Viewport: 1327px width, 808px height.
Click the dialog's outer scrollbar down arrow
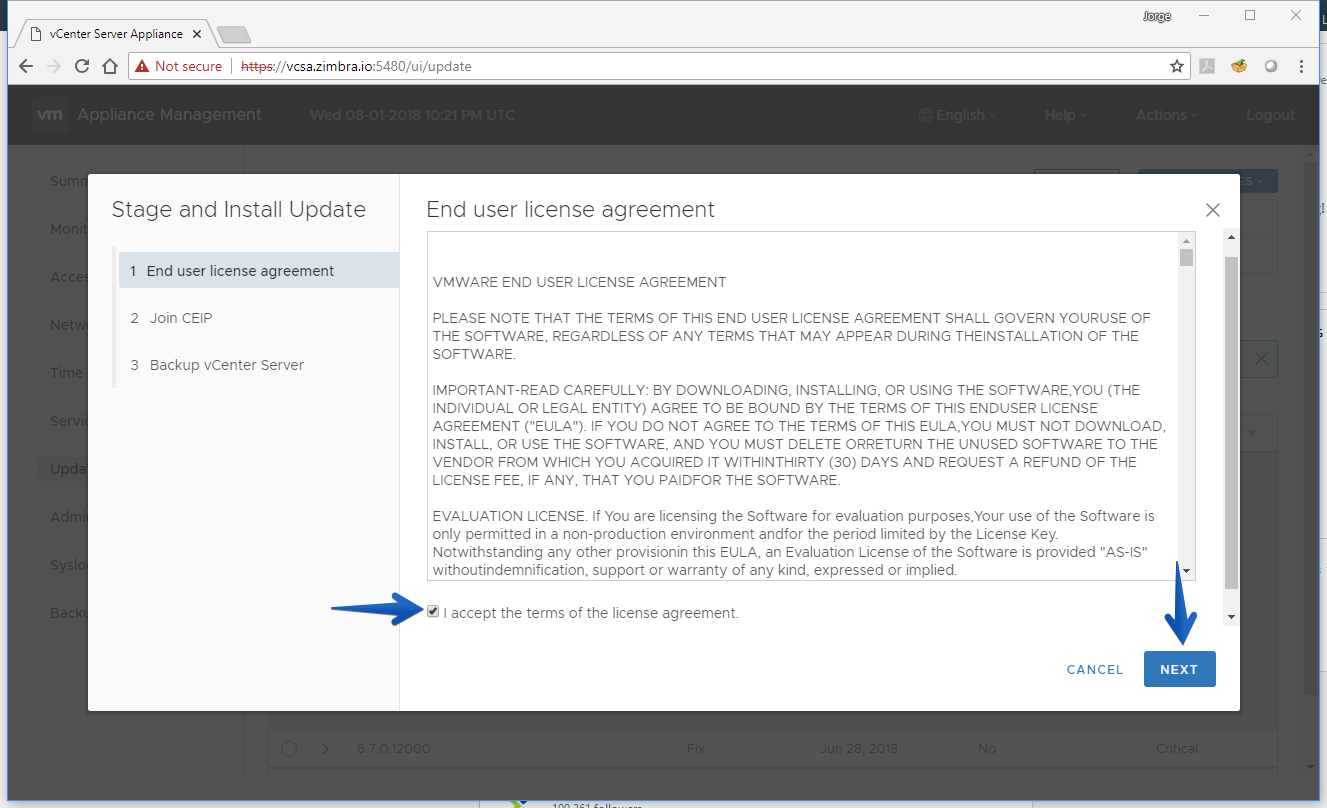coord(1231,617)
